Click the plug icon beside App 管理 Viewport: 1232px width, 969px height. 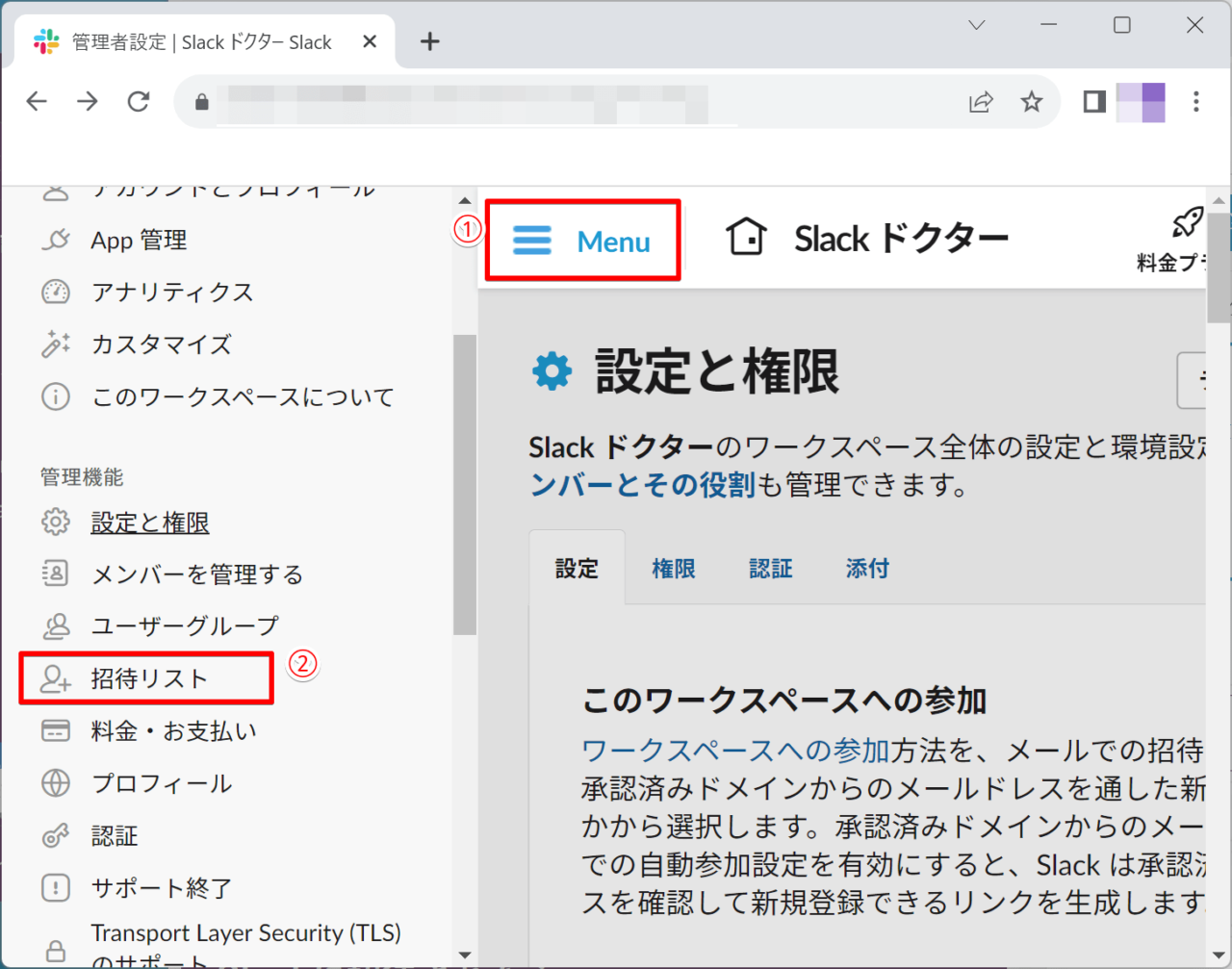click(56, 239)
